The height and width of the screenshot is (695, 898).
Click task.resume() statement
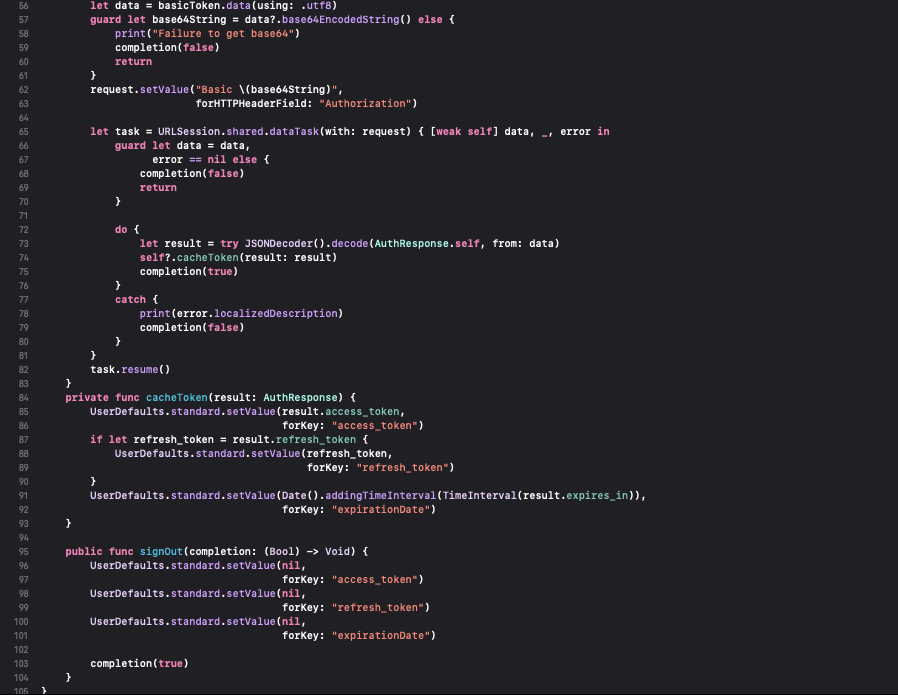tap(130, 370)
